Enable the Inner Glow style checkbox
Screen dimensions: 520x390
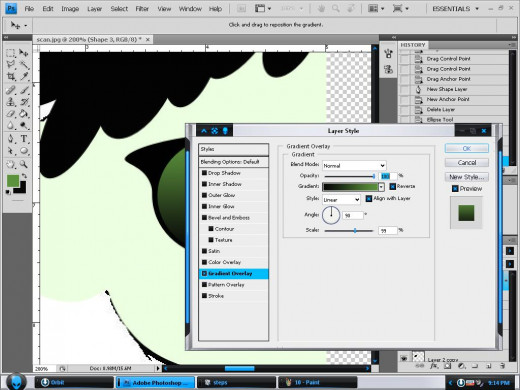(204, 206)
